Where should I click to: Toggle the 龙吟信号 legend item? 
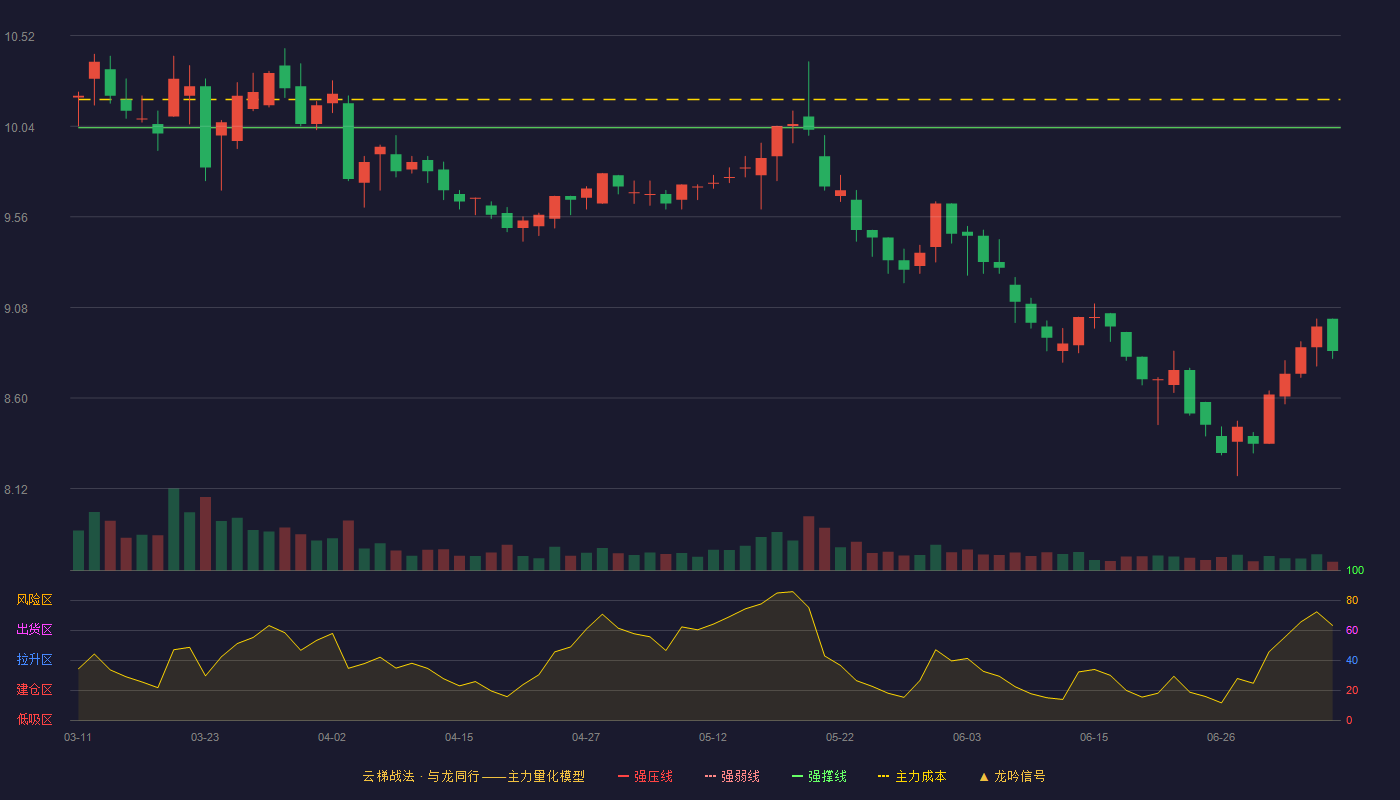click(1012, 776)
